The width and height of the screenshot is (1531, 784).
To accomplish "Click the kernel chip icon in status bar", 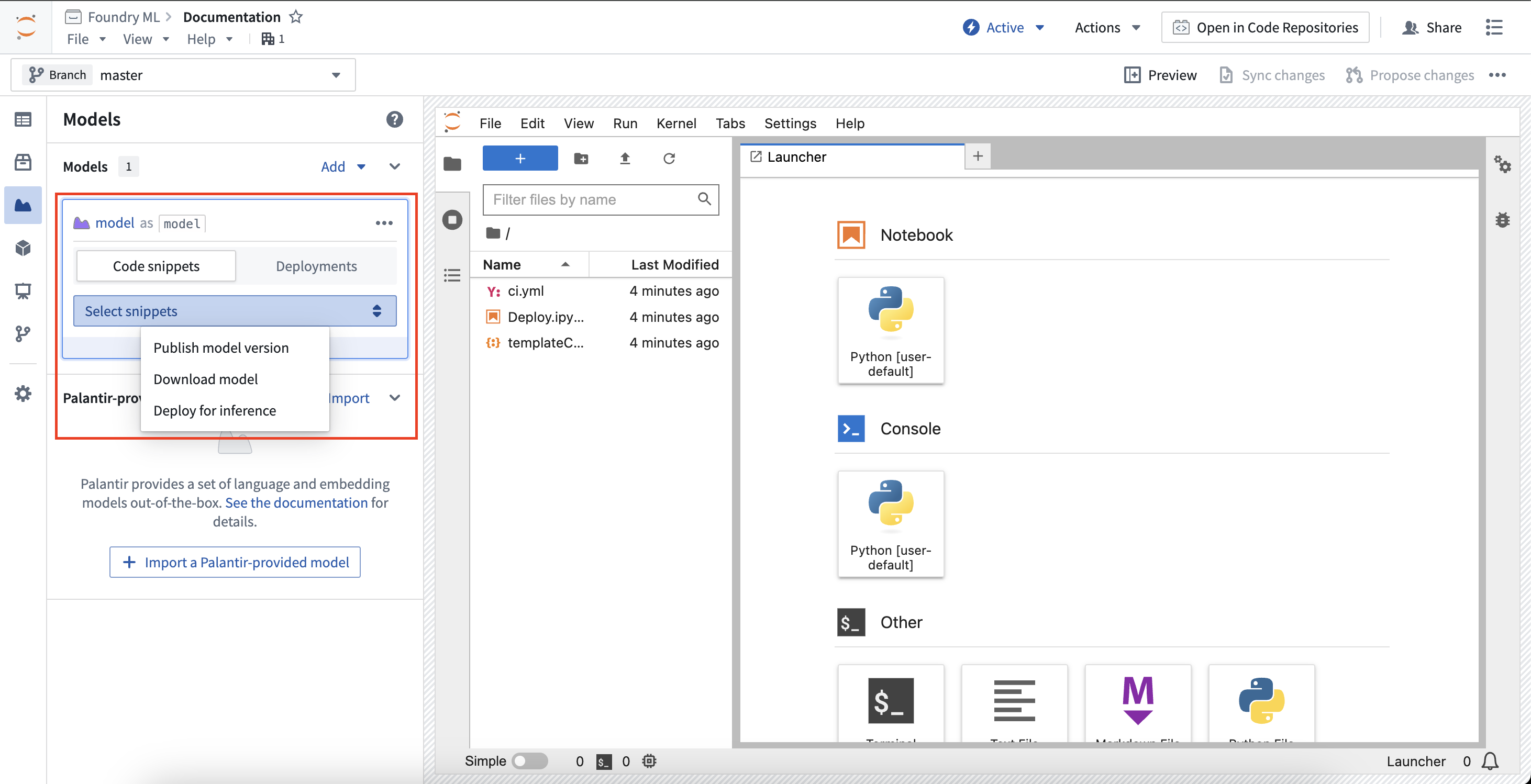I will (649, 761).
